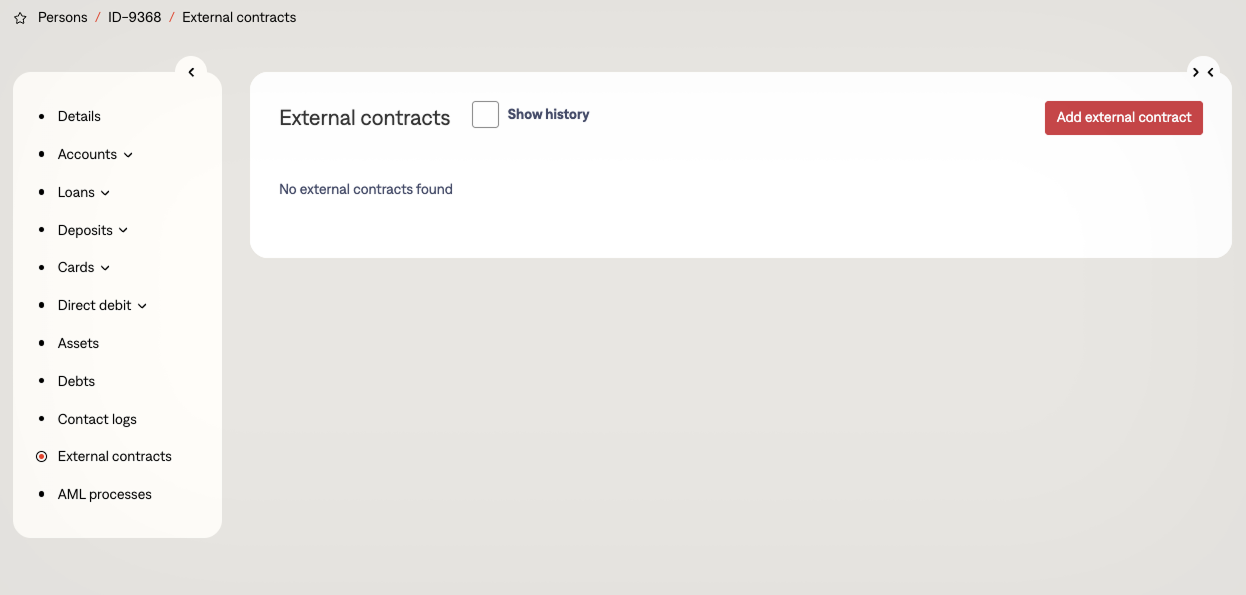Go to the Assets section
The image size is (1246, 595).
78,343
